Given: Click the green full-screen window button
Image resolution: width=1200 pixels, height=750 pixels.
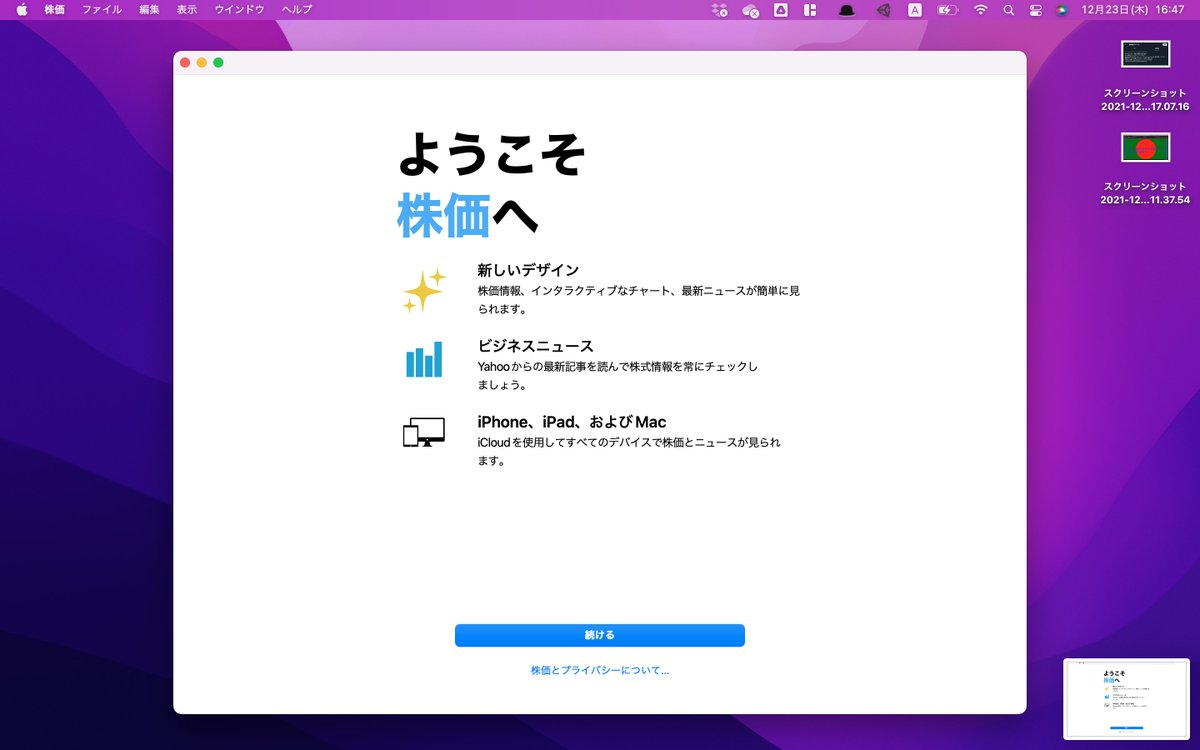Looking at the screenshot, I should point(218,62).
